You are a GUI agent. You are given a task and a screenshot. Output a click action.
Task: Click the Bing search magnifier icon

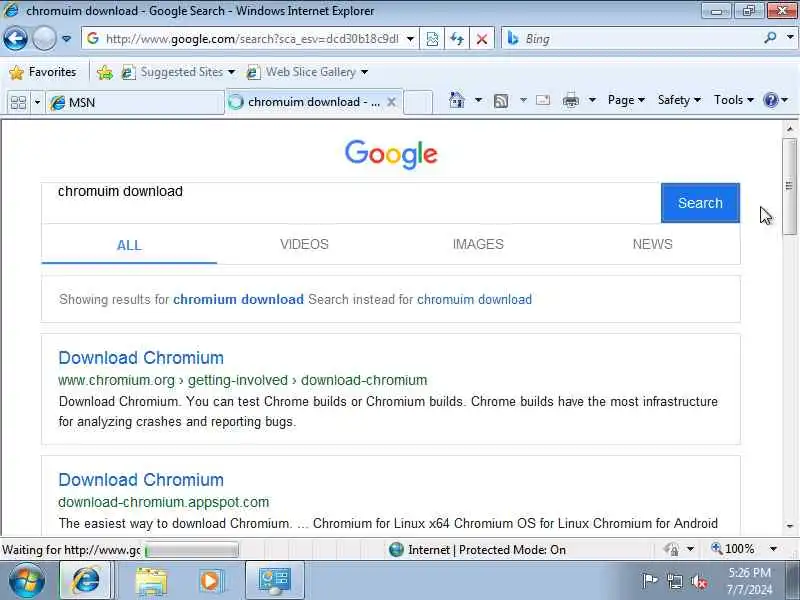tap(770, 37)
